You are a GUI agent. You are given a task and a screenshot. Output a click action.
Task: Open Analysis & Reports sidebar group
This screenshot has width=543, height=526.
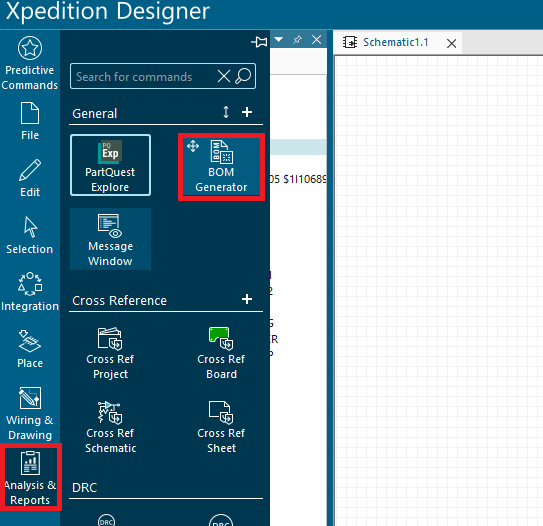[30, 478]
